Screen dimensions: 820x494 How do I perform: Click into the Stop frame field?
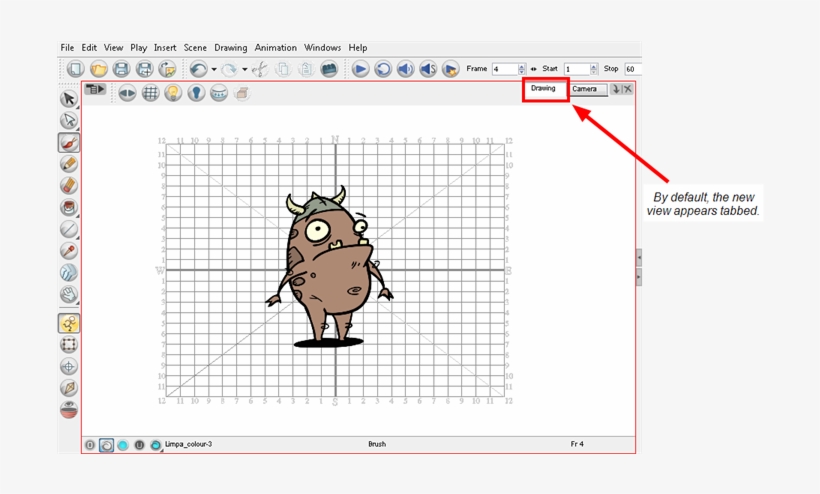[633, 69]
